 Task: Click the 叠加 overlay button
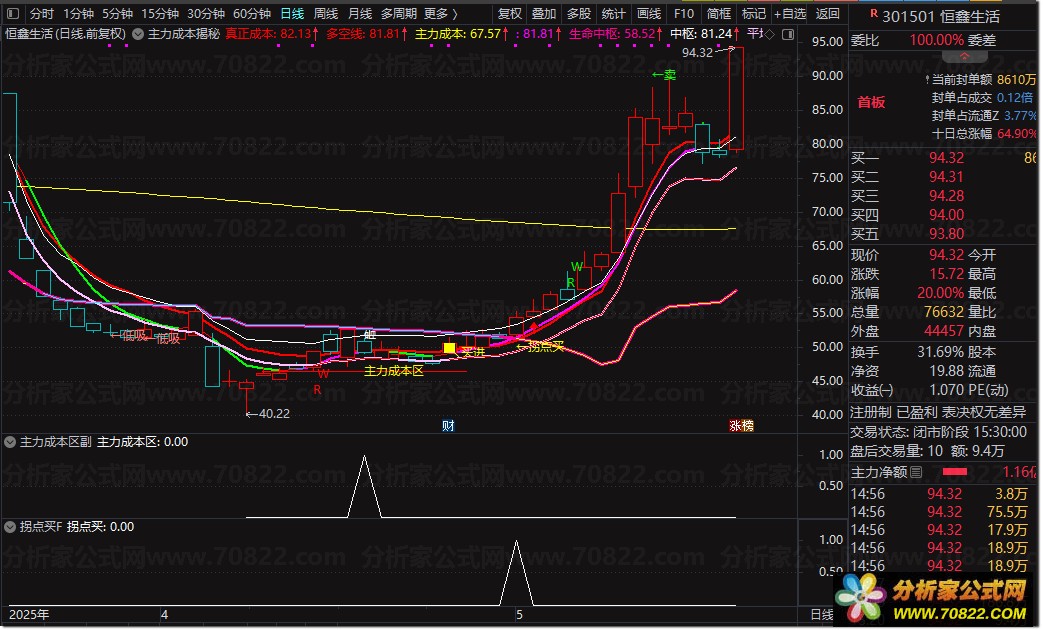[x=543, y=13]
